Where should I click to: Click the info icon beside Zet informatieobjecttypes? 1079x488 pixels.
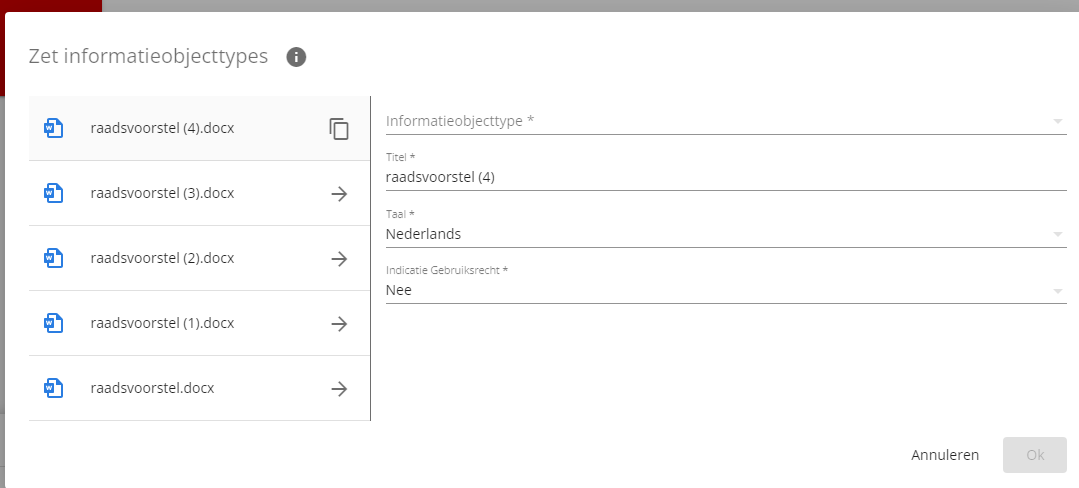pyautogui.click(x=296, y=56)
